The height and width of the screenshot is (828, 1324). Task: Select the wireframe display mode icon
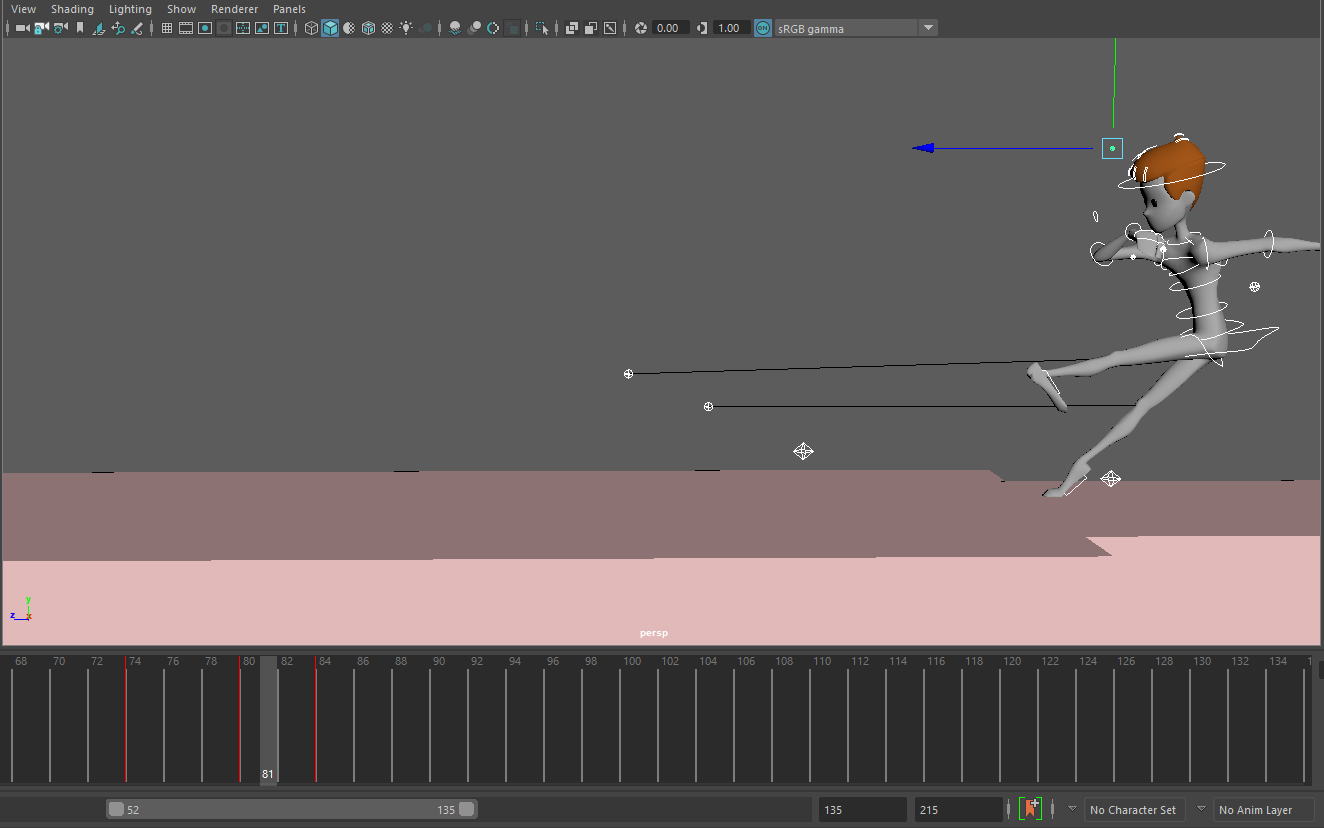(310, 27)
